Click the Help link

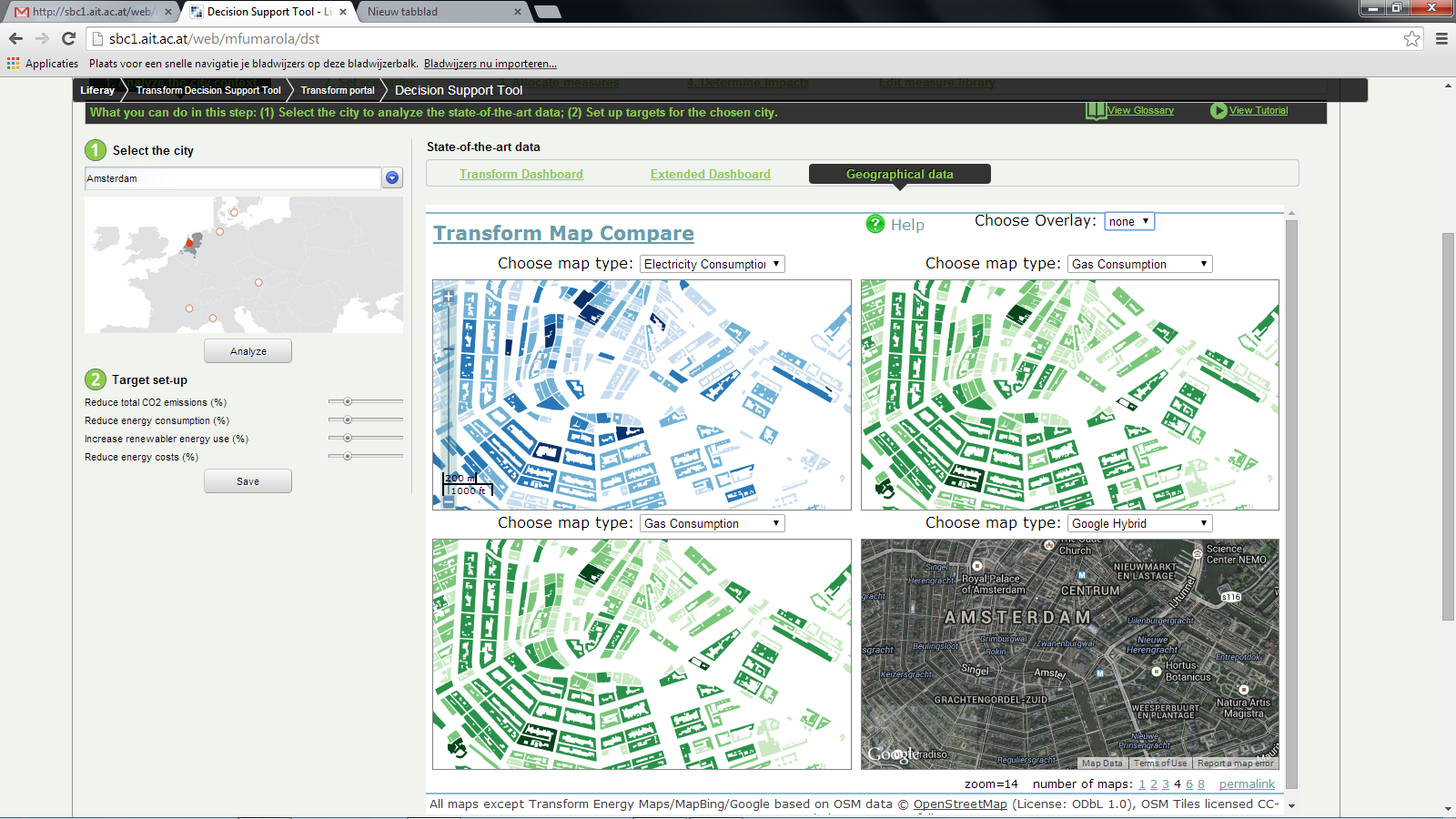point(907,225)
